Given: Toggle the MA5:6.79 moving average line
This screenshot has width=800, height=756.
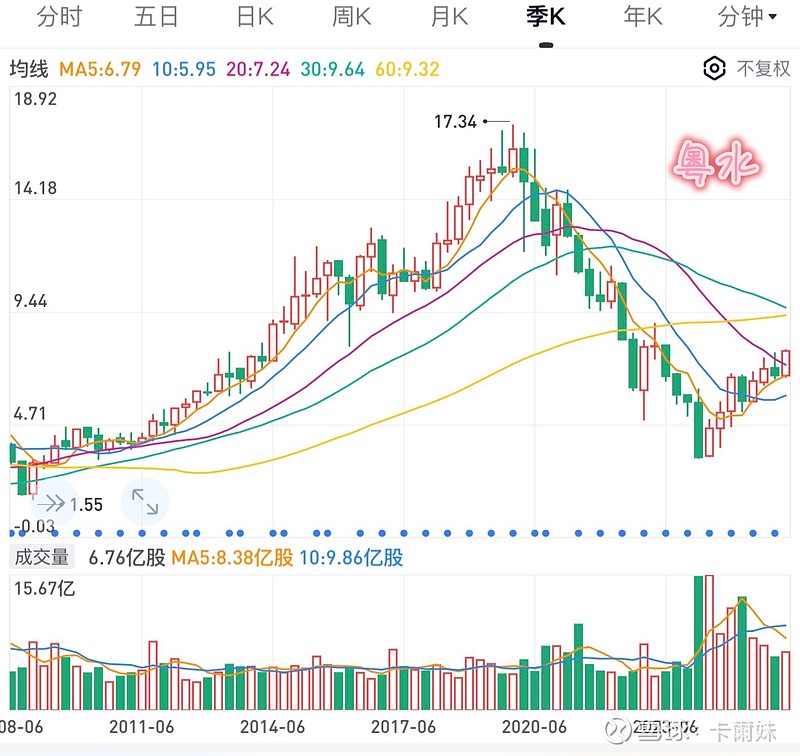Looking at the screenshot, I should point(100,69).
